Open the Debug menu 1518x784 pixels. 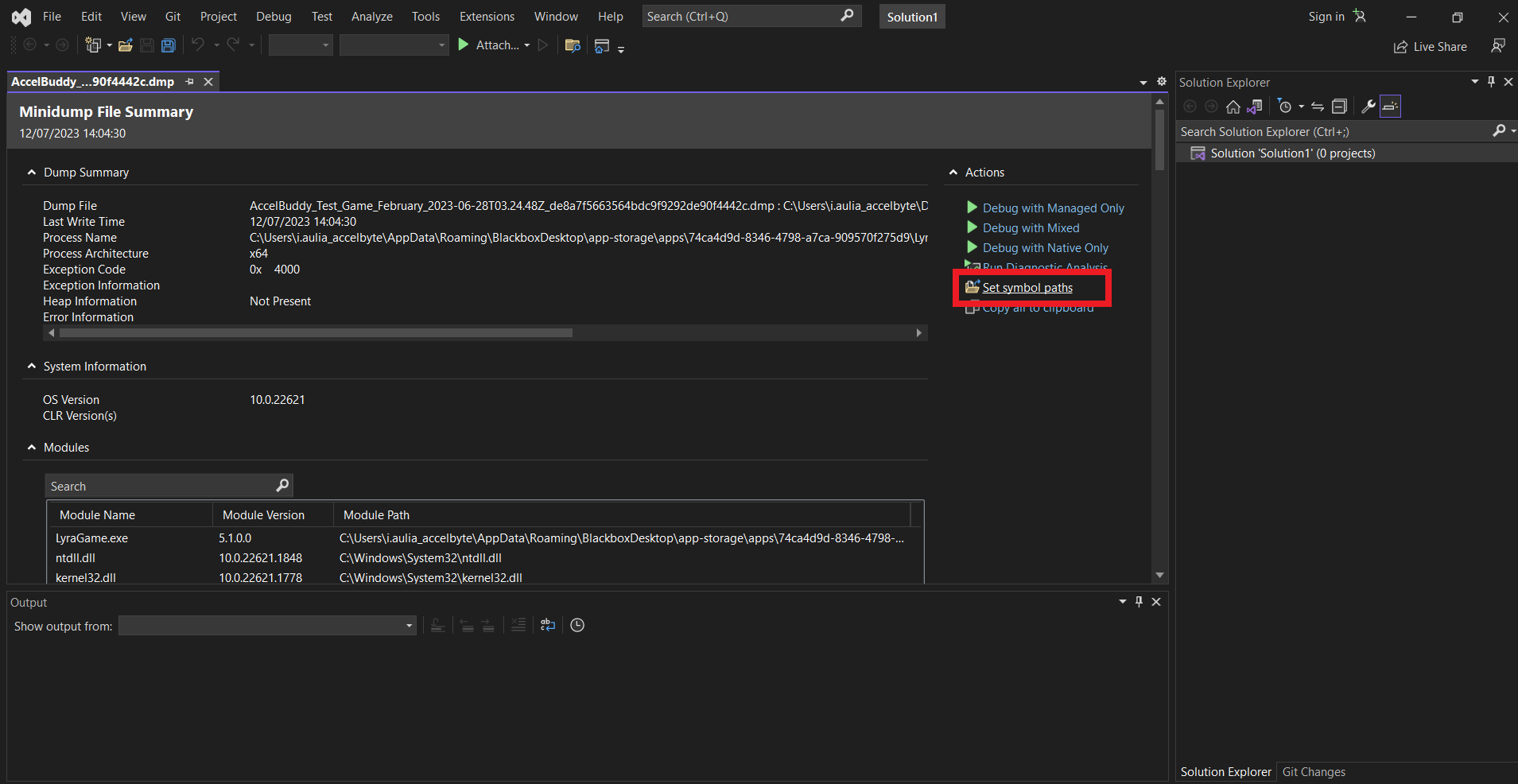tap(274, 17)
